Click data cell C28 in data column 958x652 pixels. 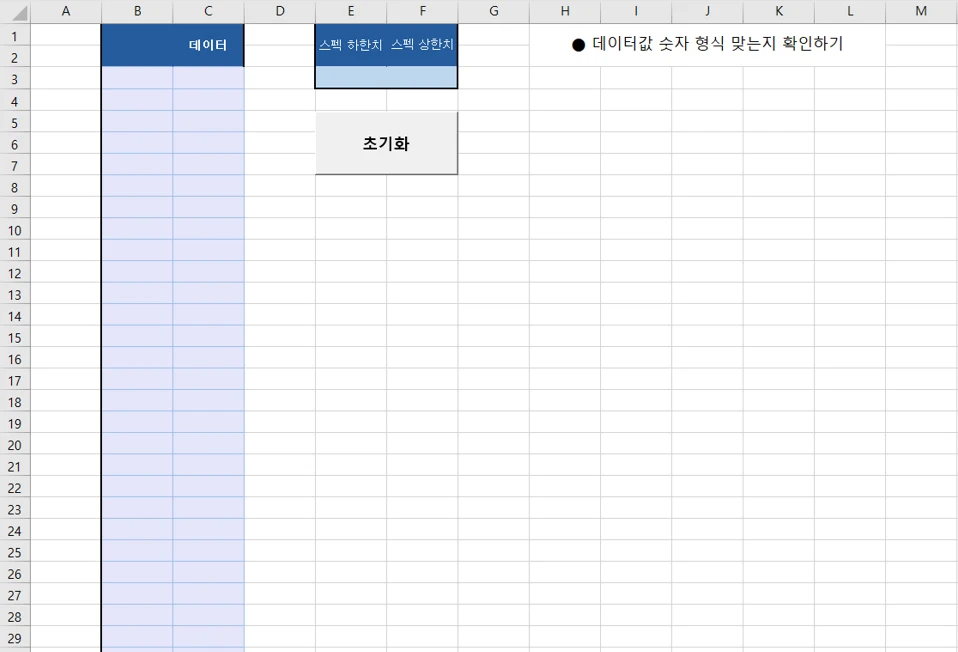pyautogui.click(x=208, y=615)
